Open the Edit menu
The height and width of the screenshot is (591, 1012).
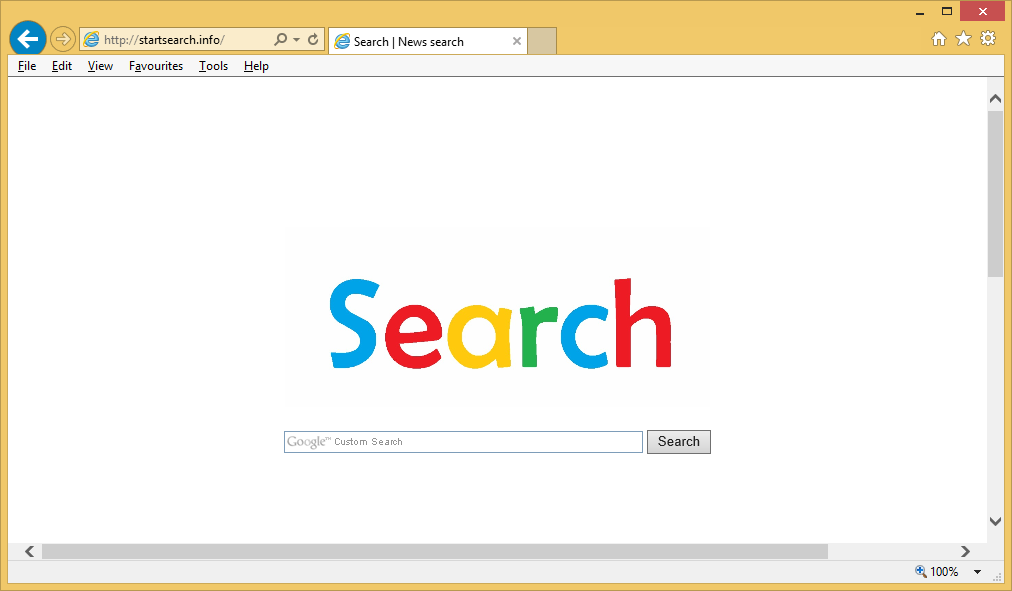(62, 66)
